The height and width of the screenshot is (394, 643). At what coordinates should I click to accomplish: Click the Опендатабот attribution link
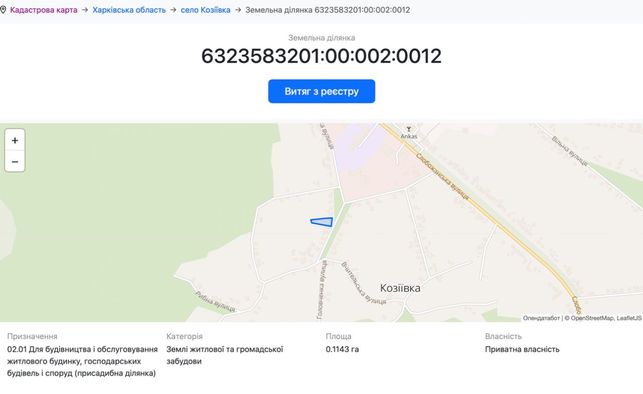click(541, 318)
